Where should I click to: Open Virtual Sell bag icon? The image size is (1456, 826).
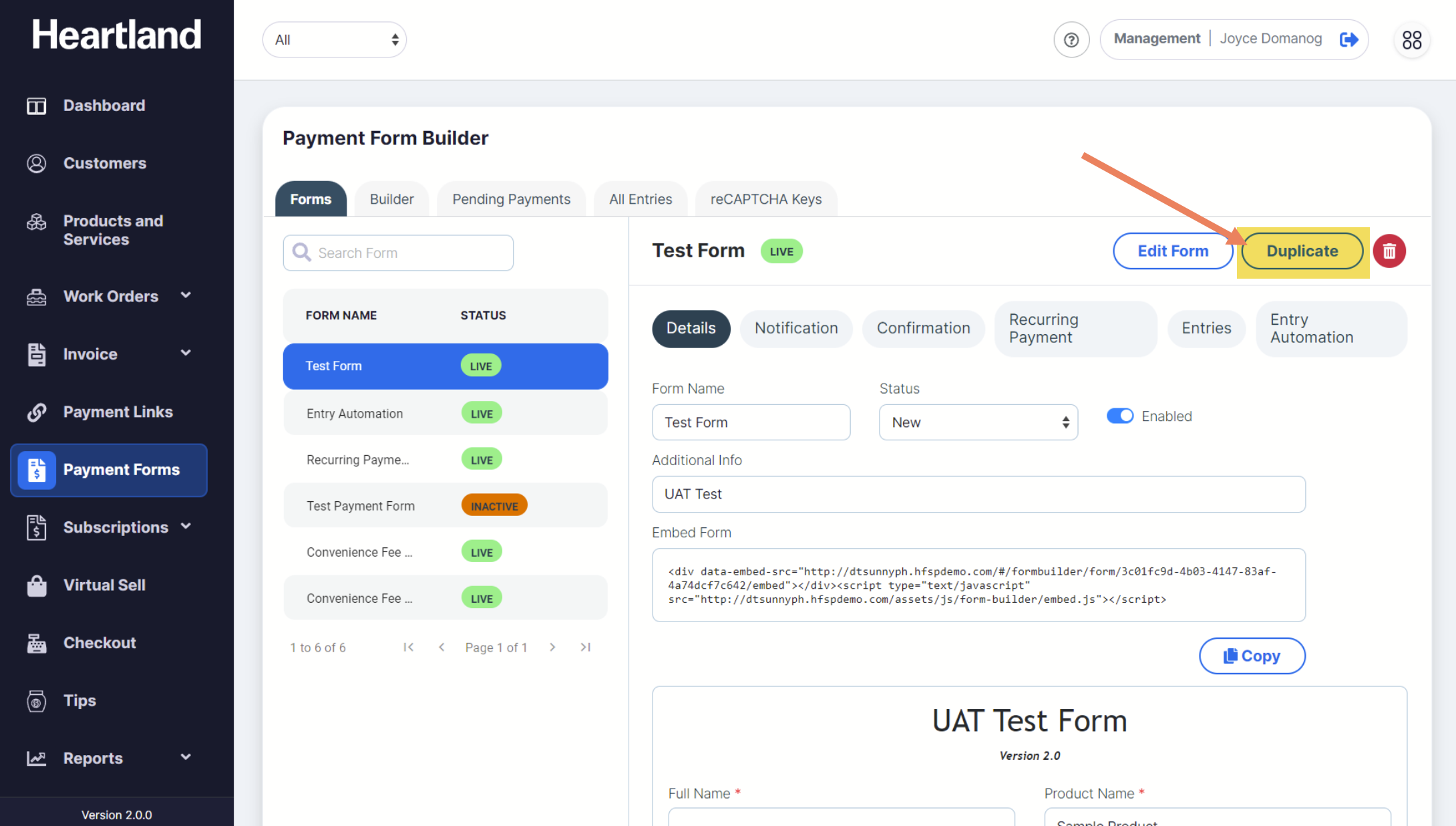[x=36, y=585]
